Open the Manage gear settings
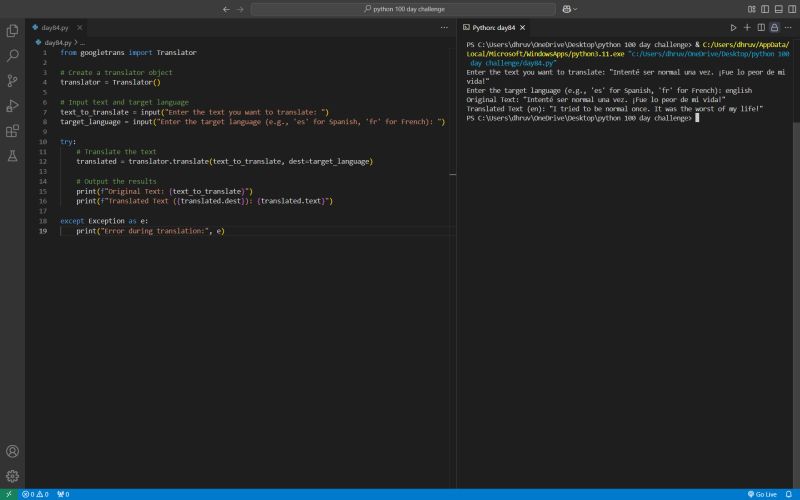This screenshot has width=800, height=500. pyautogui.click(x=12, y=476)
